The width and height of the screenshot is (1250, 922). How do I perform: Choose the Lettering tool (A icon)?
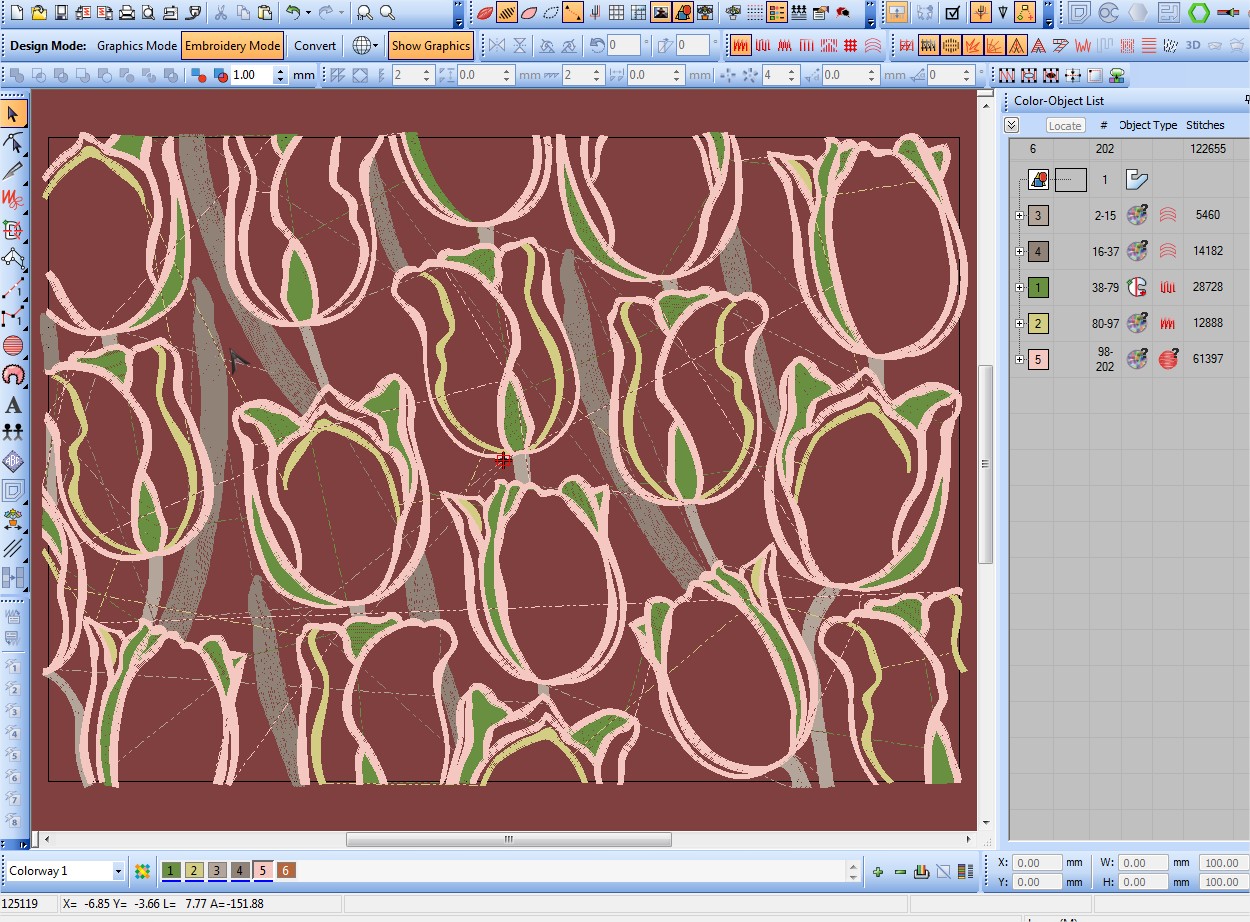(13, 405)
